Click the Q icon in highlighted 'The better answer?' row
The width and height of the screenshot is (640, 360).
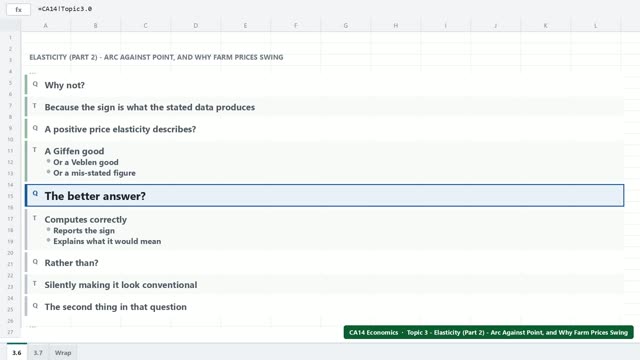35,193
